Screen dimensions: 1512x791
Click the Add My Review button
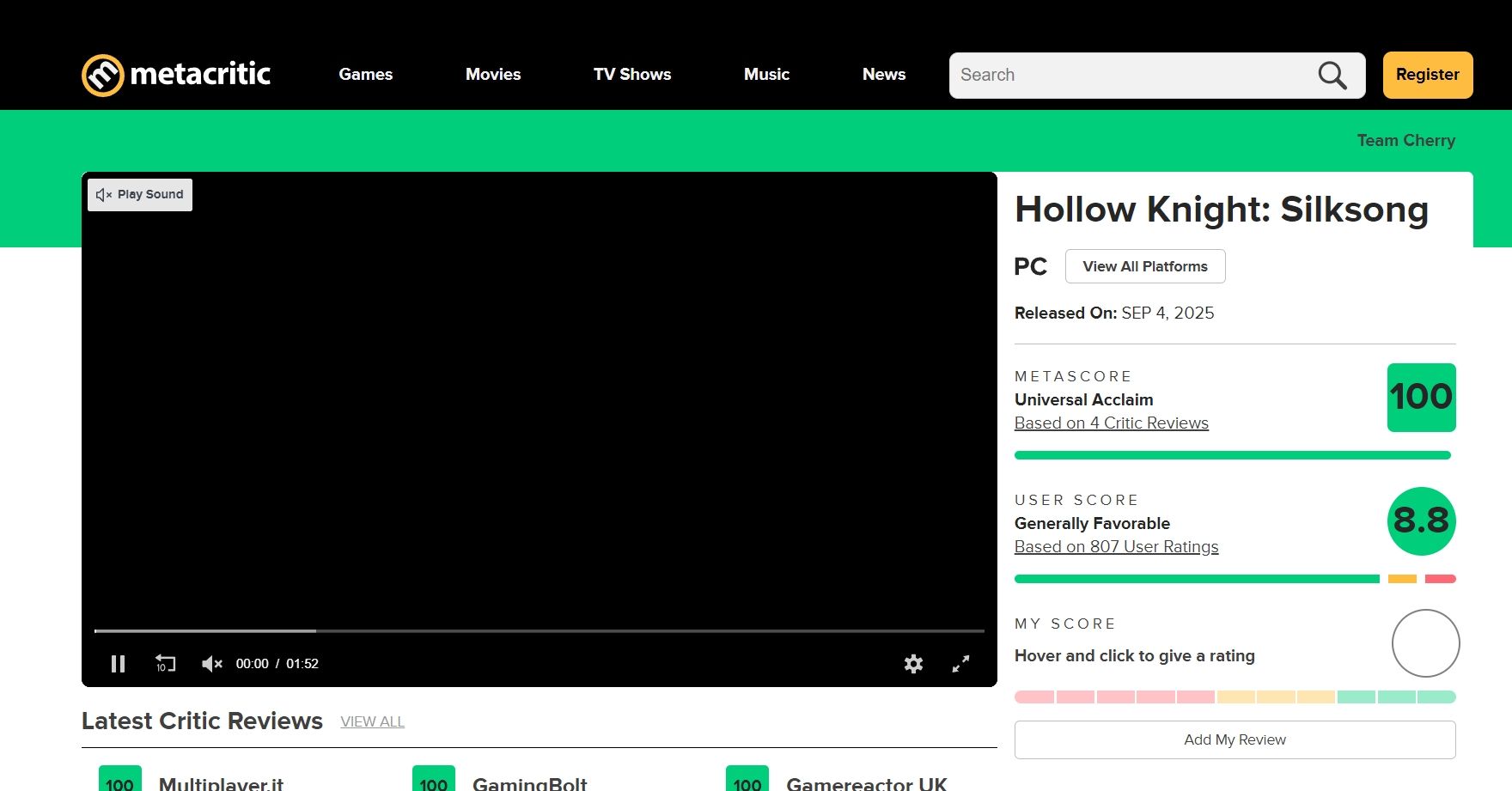pos(1235,740)
